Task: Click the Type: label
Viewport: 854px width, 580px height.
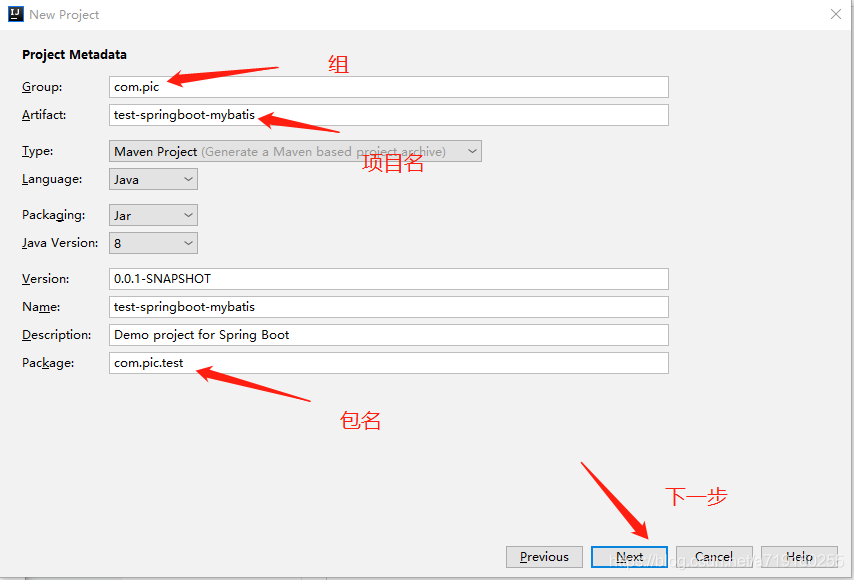Action: (x=38, y=151)
